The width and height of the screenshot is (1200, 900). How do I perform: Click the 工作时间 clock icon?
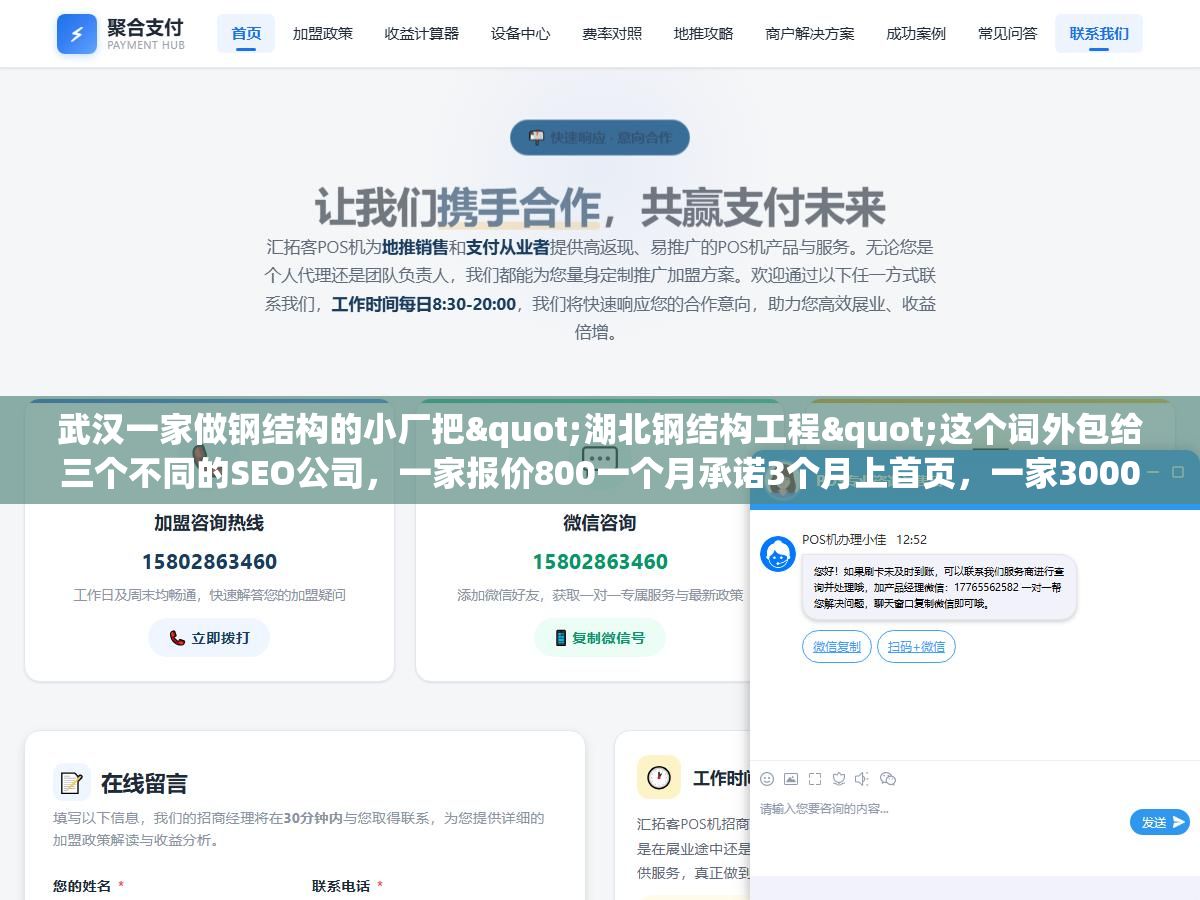658,777
